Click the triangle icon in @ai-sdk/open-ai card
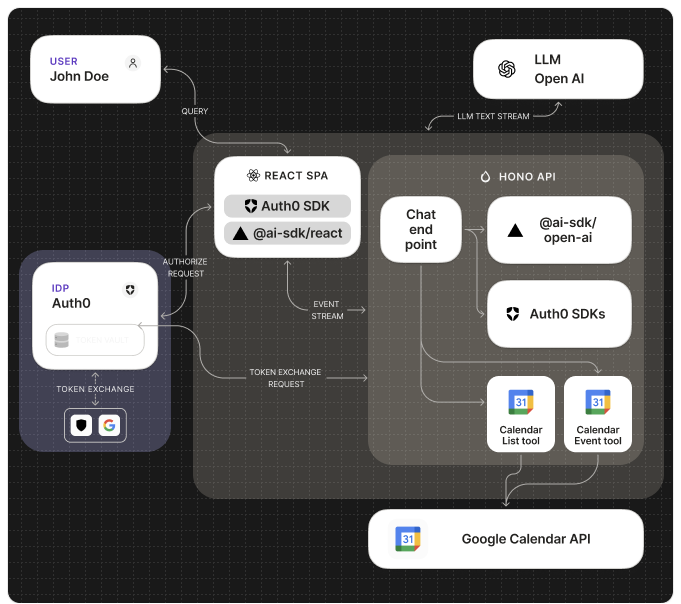This screenshot has height=604, width=681. click(x=515, y=230)
